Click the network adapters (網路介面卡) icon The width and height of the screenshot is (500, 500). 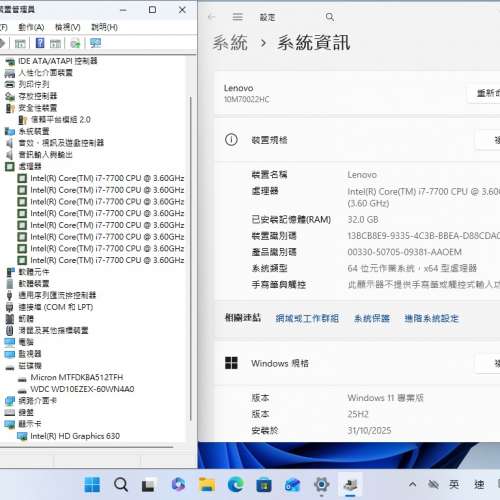coord(10,401)
